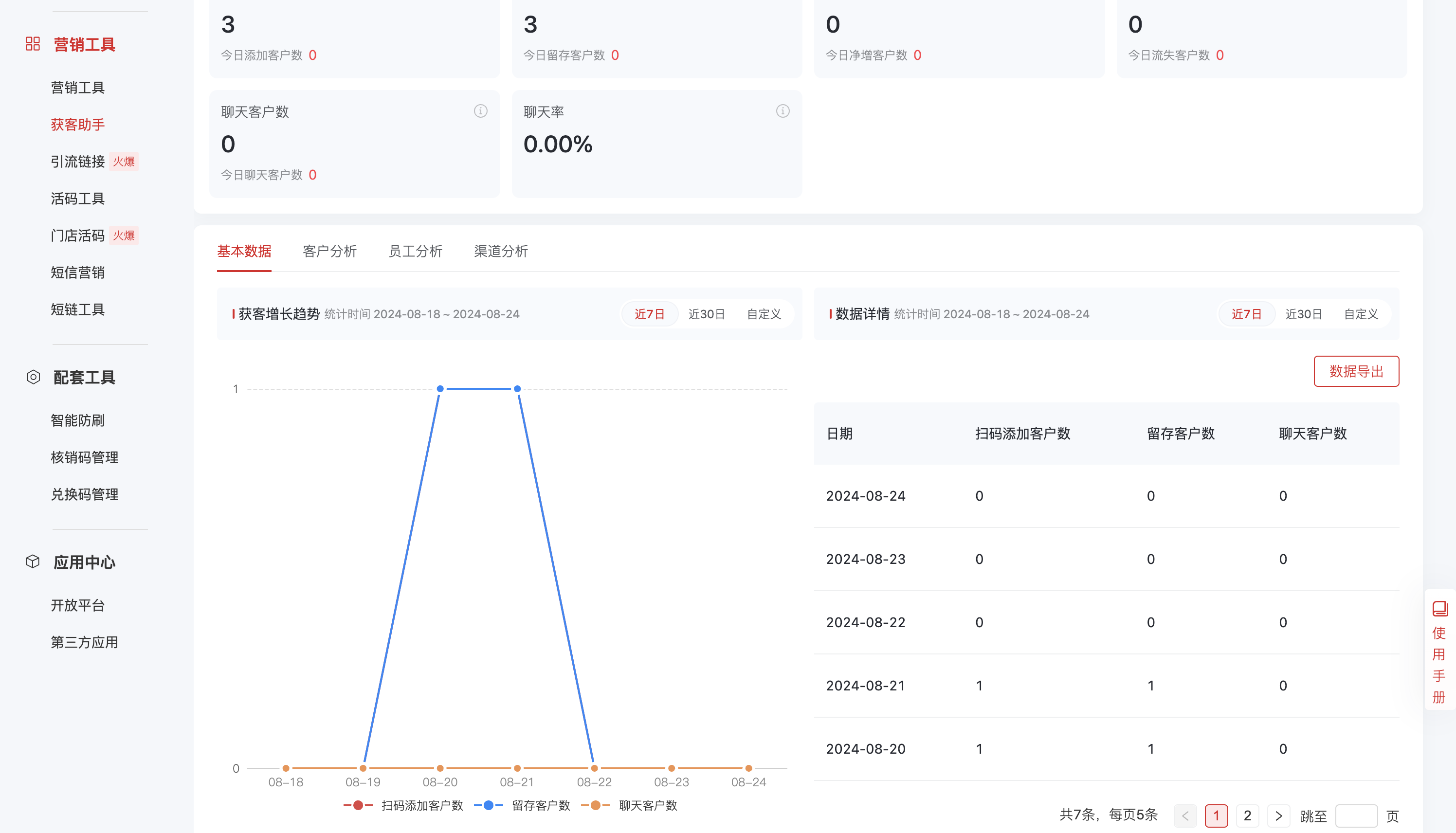This screenshot has width=1456, height=833.
Task: Click the 2024-08-23 date cell
Action: (x=866, y=559)
